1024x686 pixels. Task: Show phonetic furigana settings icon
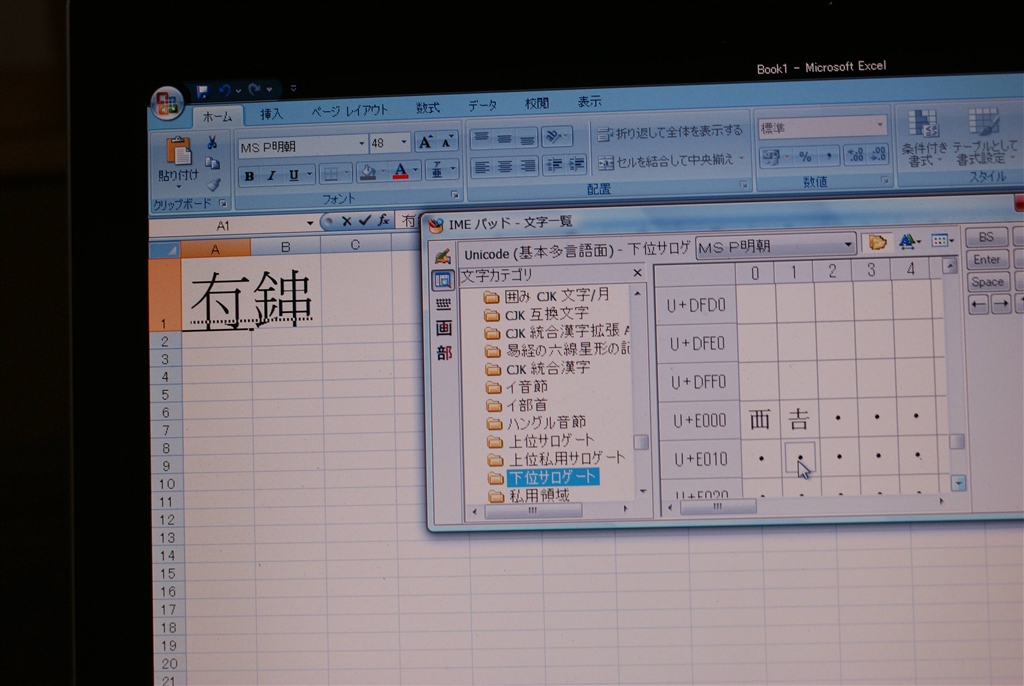(x=438, y=171)
